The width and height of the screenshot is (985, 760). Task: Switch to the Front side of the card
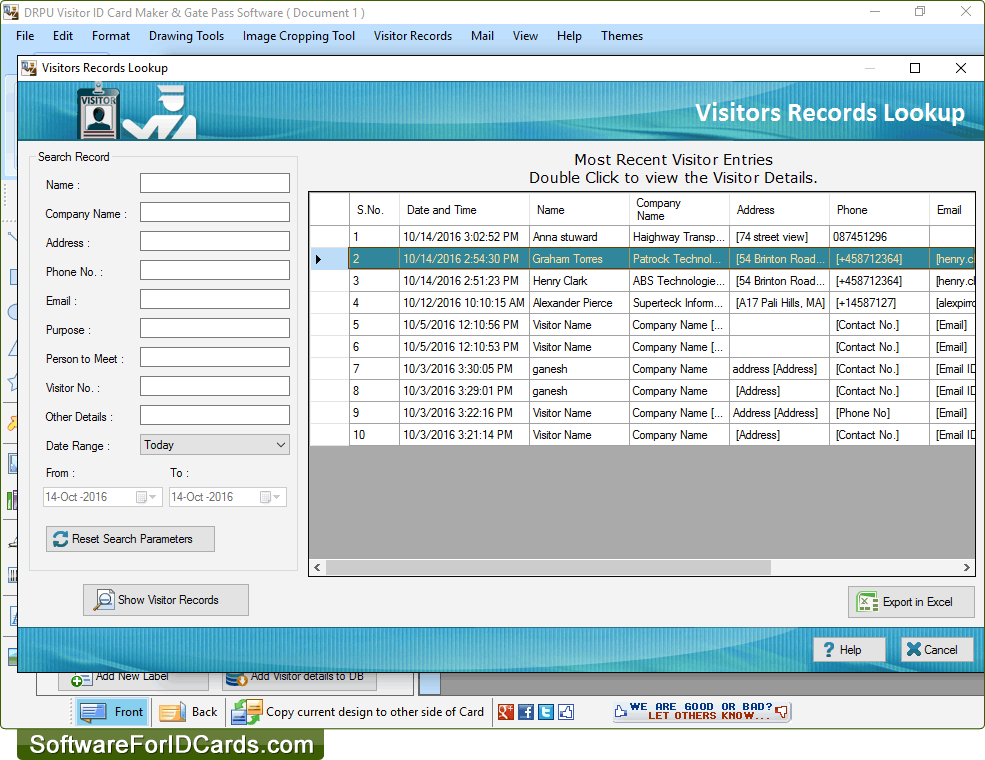click(x=112, y=712)
